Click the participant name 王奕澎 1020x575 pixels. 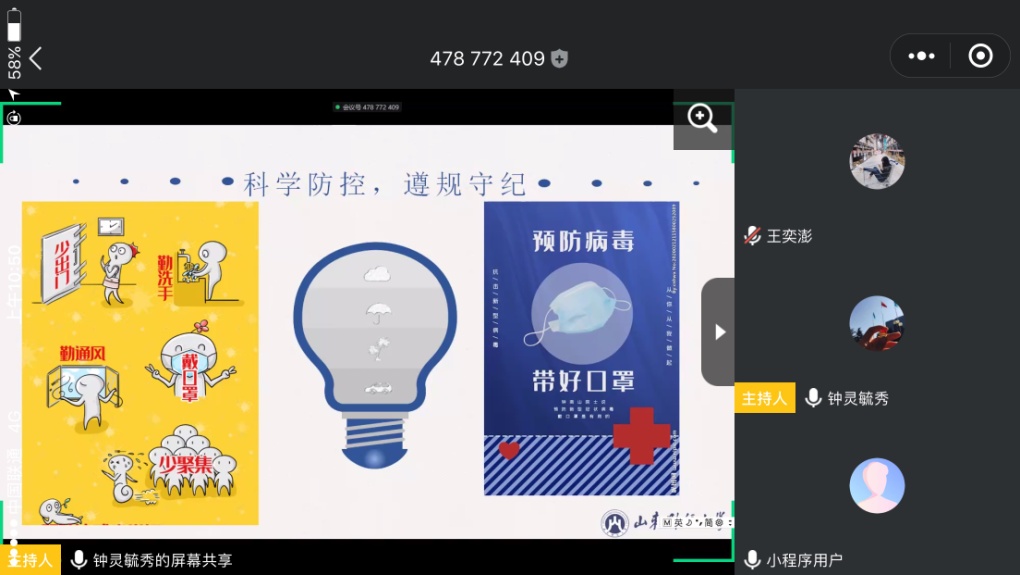789,236
